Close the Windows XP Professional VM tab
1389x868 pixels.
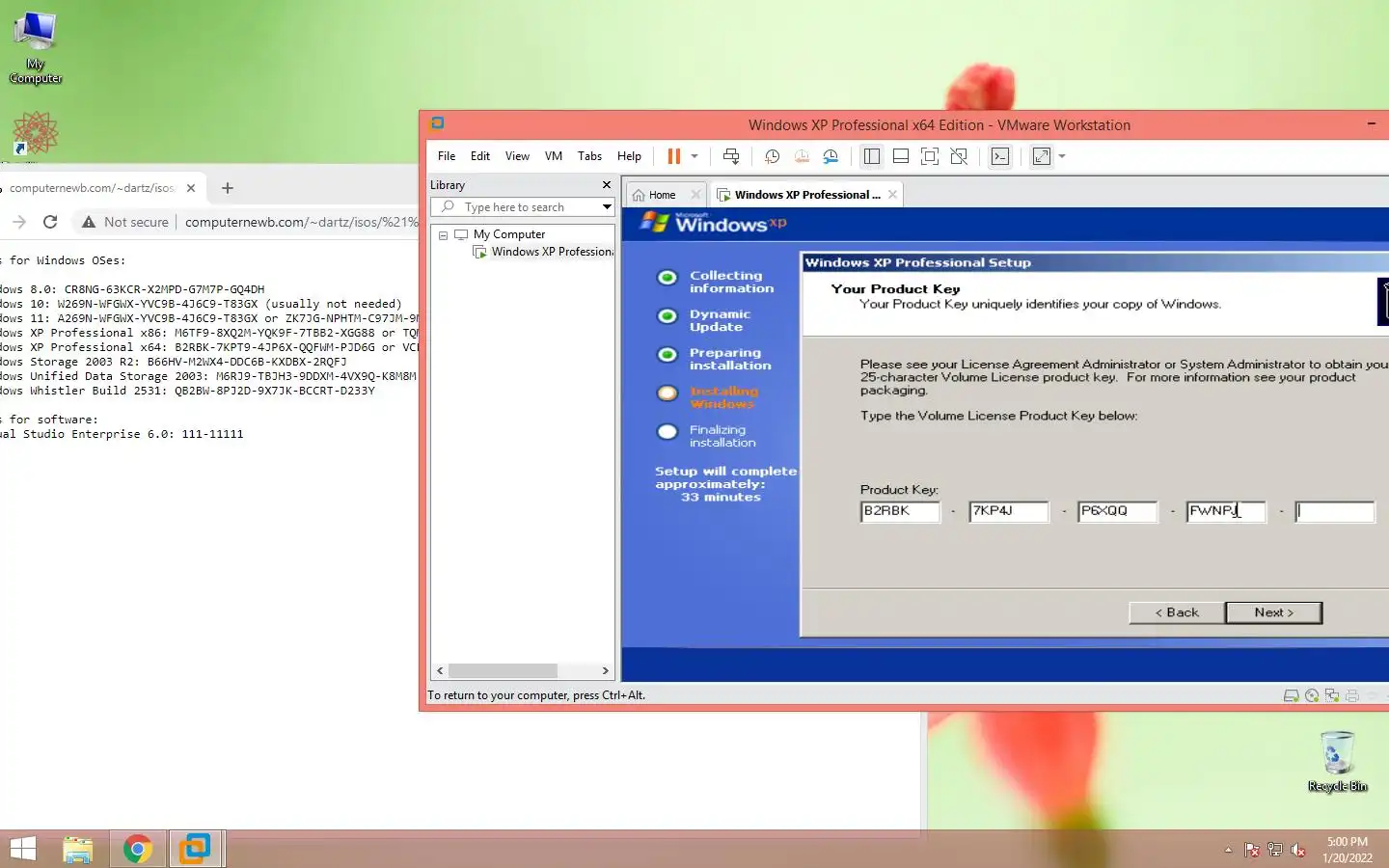point(893,195)
